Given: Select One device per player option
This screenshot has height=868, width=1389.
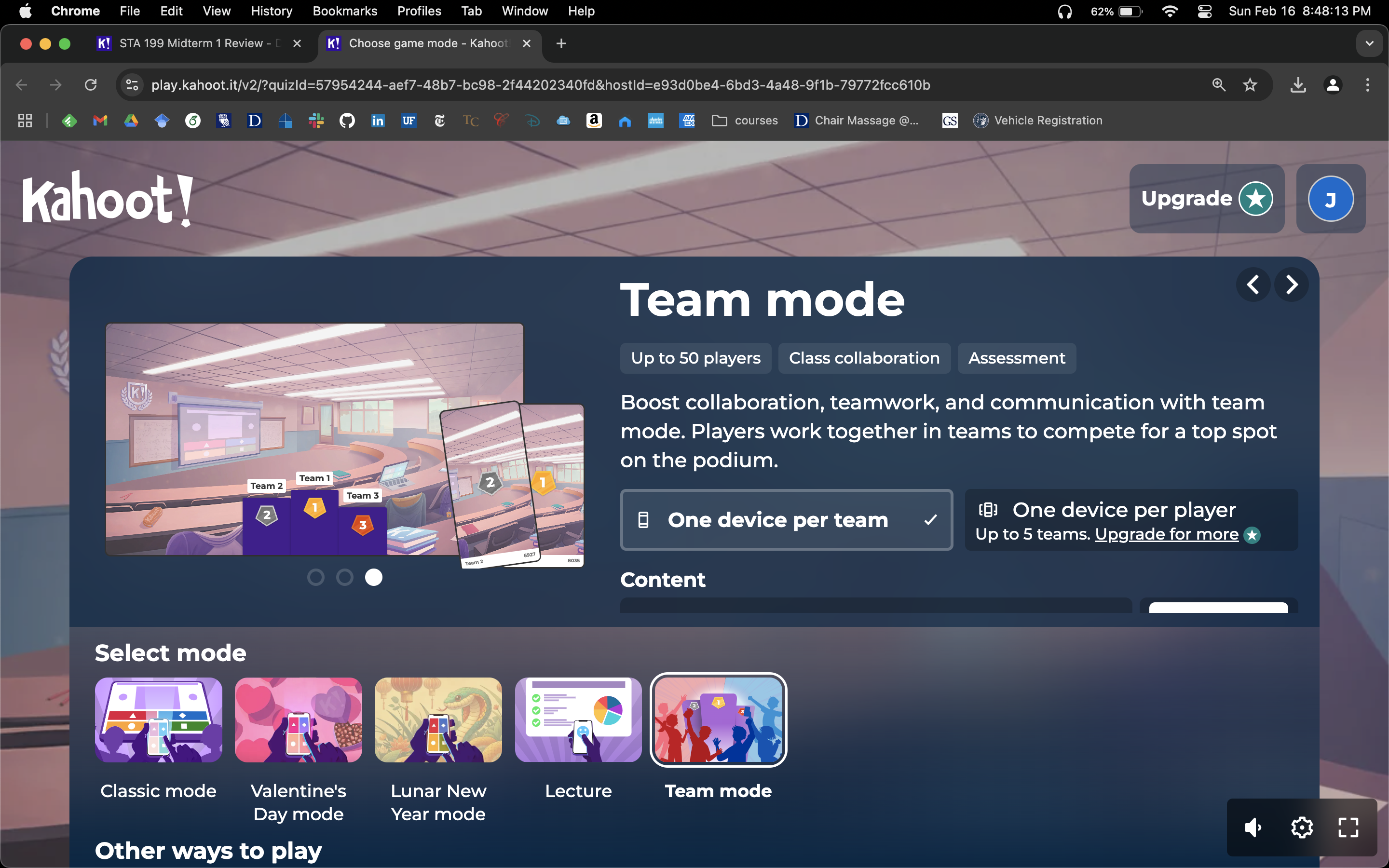Looking at the screenshot, I should 1131,519.
